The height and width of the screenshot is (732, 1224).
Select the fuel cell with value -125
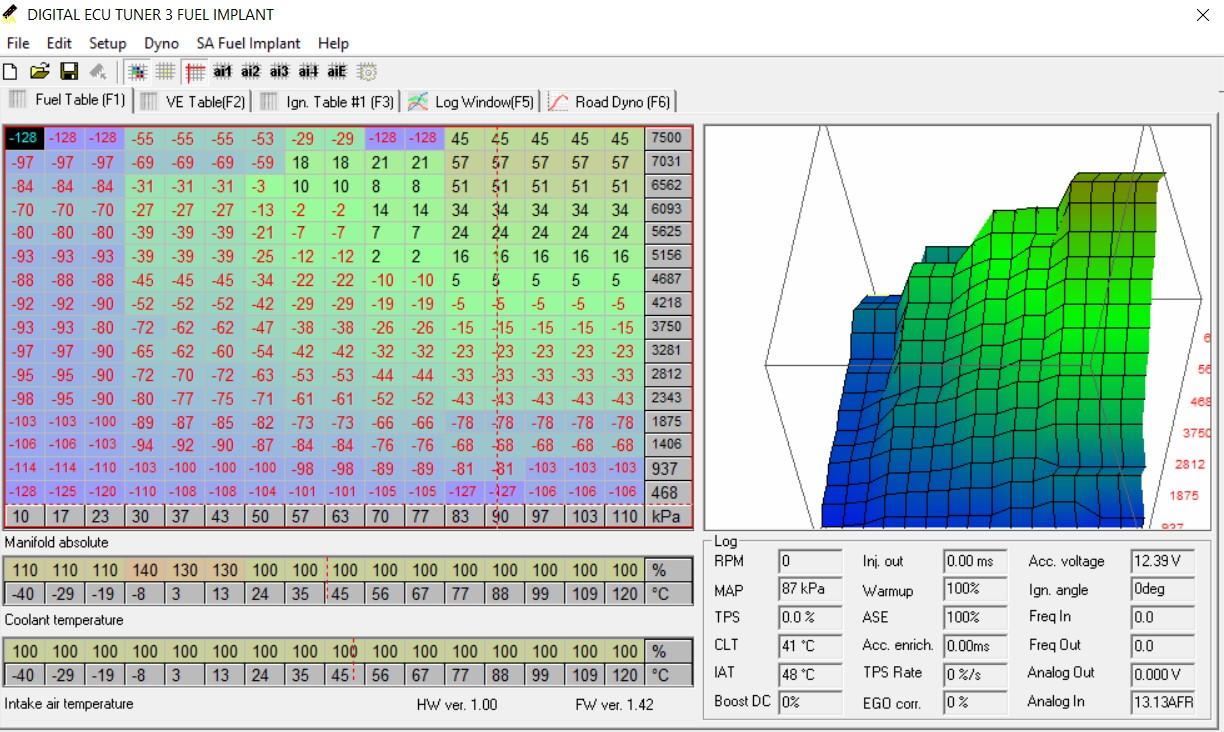[64, 492]
